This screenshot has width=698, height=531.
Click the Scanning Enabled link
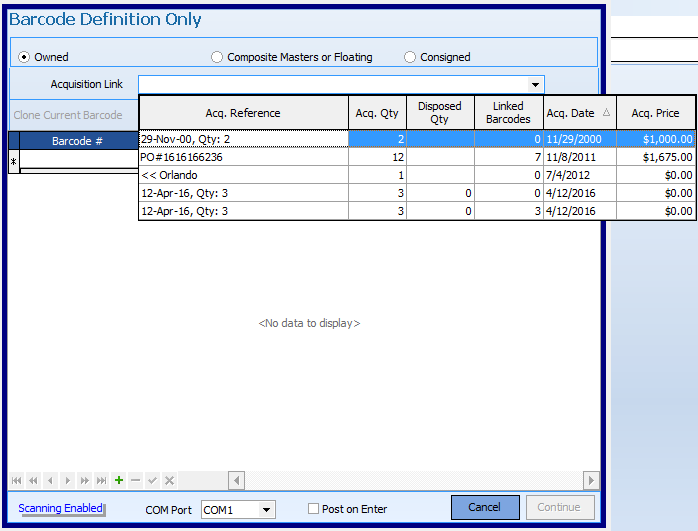[x=61, y=508]
